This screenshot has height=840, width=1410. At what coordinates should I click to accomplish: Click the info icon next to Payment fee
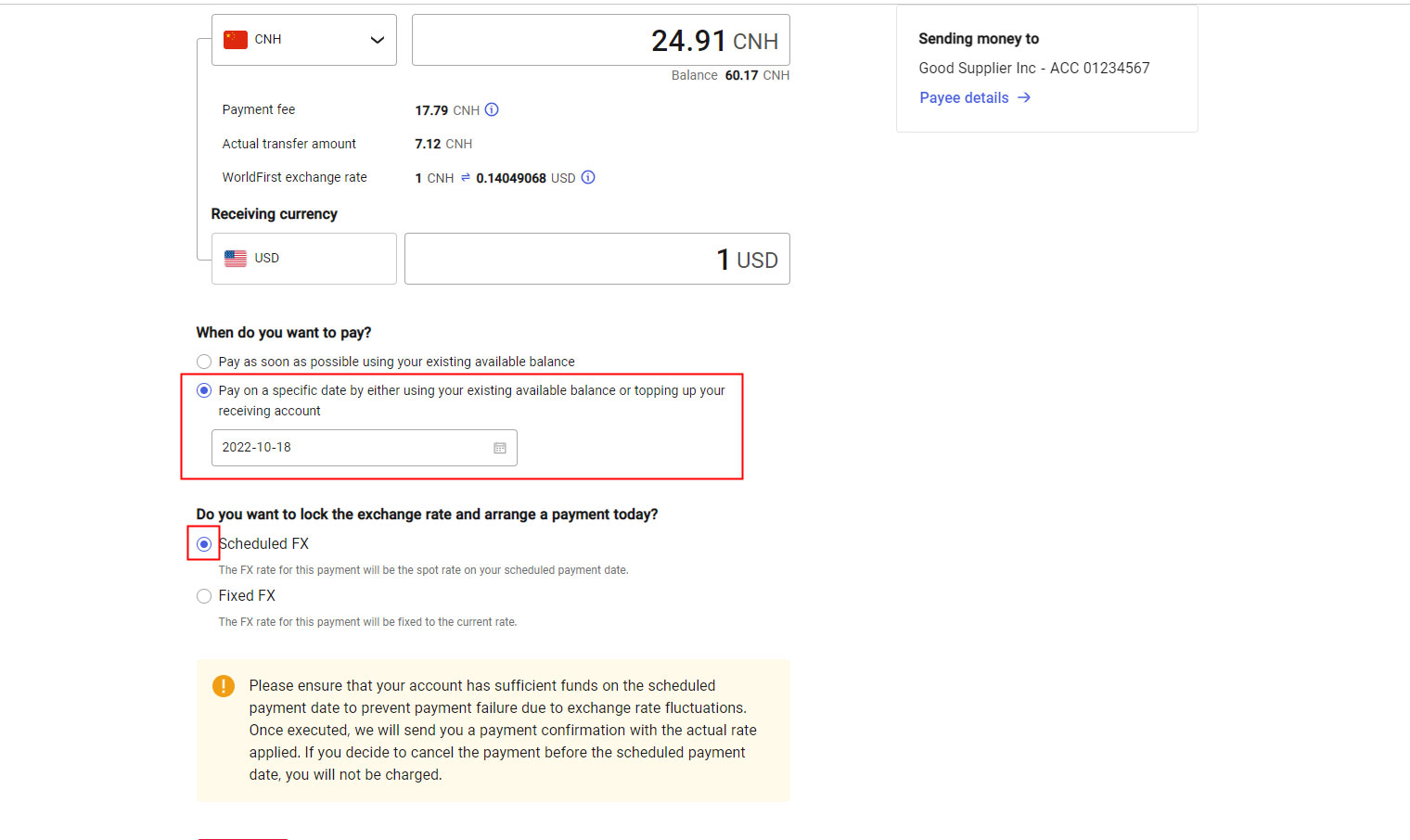pyautogui.click(x=492, y=110)
